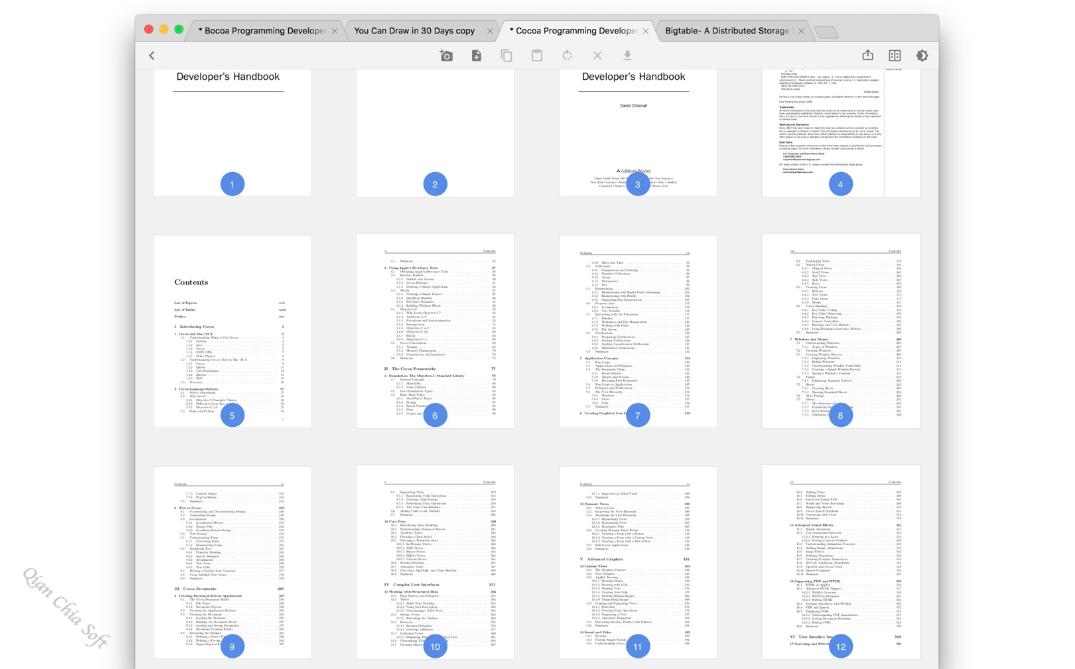This screenshot has width=1075, height=669.
Task: Close the Cocoa Programming Developer tab
Action: [646, 31]
